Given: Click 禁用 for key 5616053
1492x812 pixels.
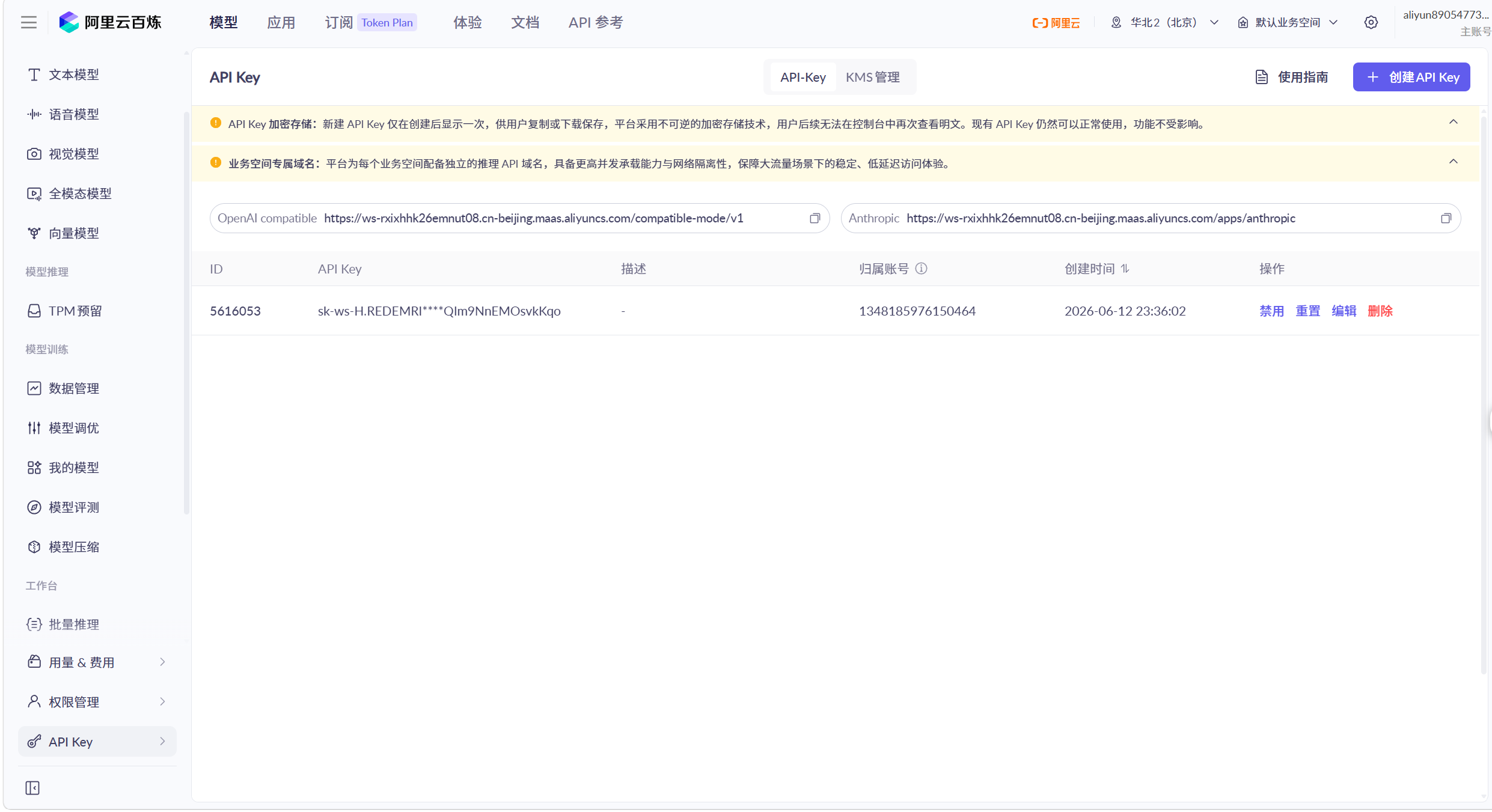Looking at the screenshot, I should pyautogui.click(x=1271, y=311).
